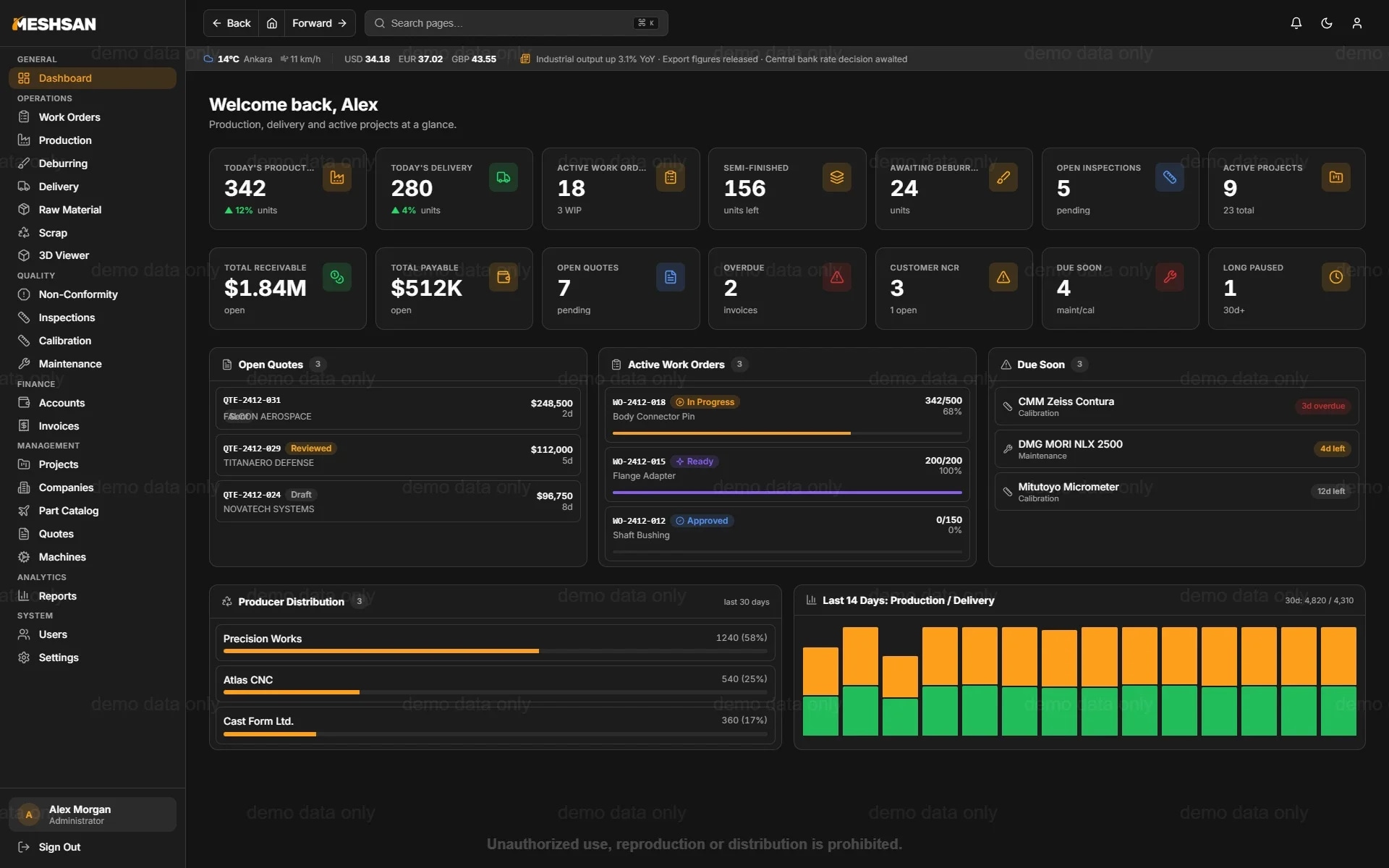Click the Invoices icon in sidebar

[x=24, y=426]
